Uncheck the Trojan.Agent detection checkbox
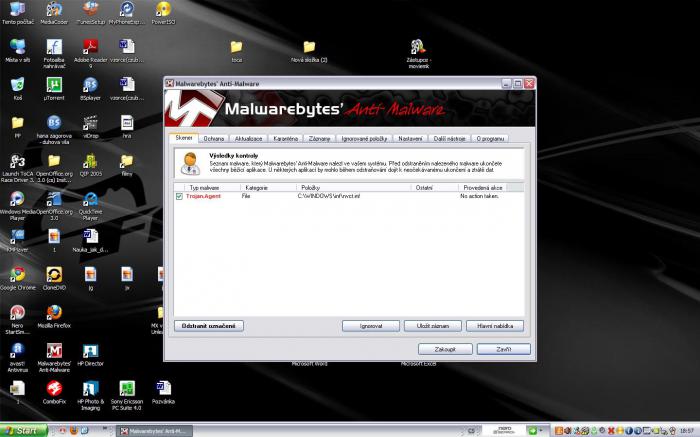The height and width of the screenshot is (437, 700). 180,197
